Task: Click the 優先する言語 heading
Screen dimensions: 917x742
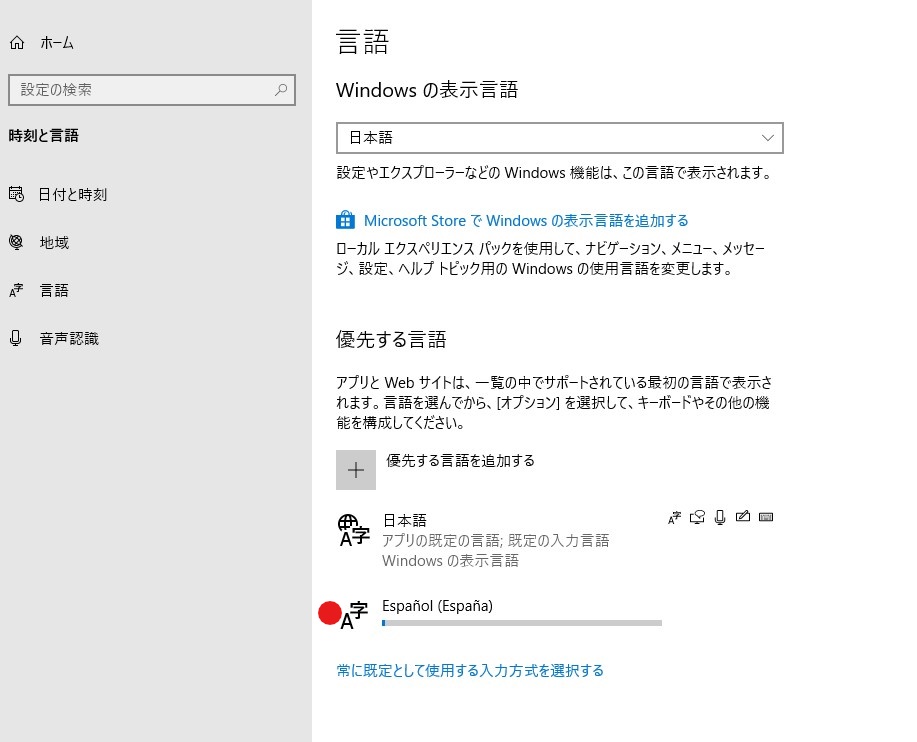Action: (391, 339)
